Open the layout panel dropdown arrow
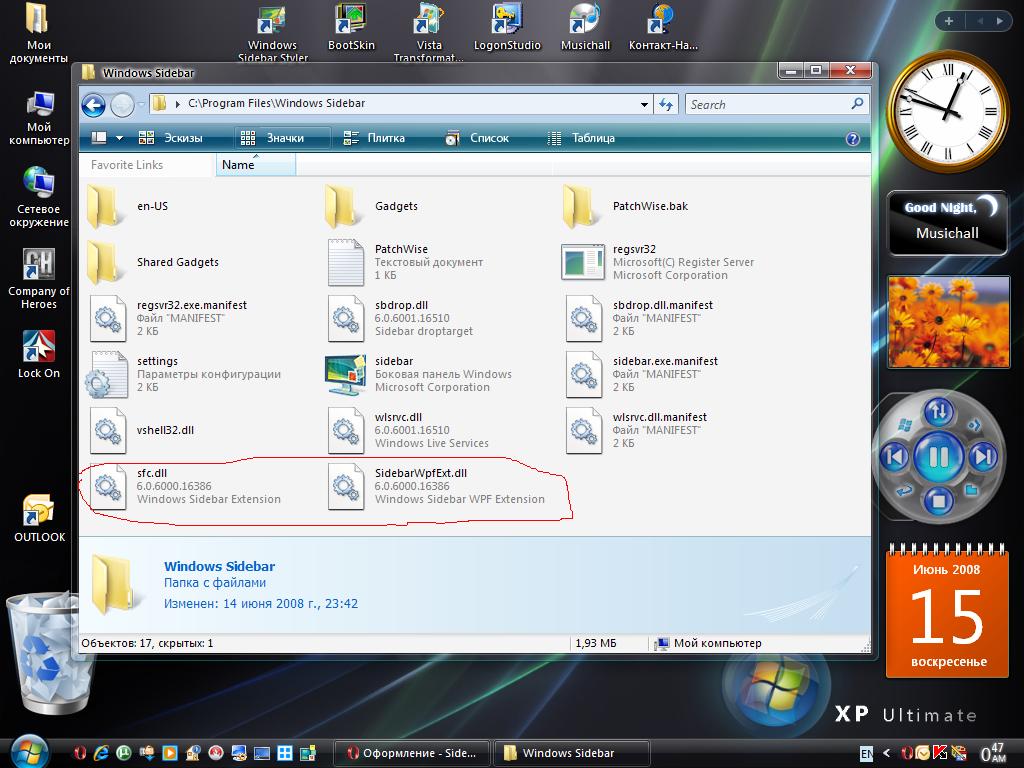This screenshot has width=1024, height=768. click(120, 138)
